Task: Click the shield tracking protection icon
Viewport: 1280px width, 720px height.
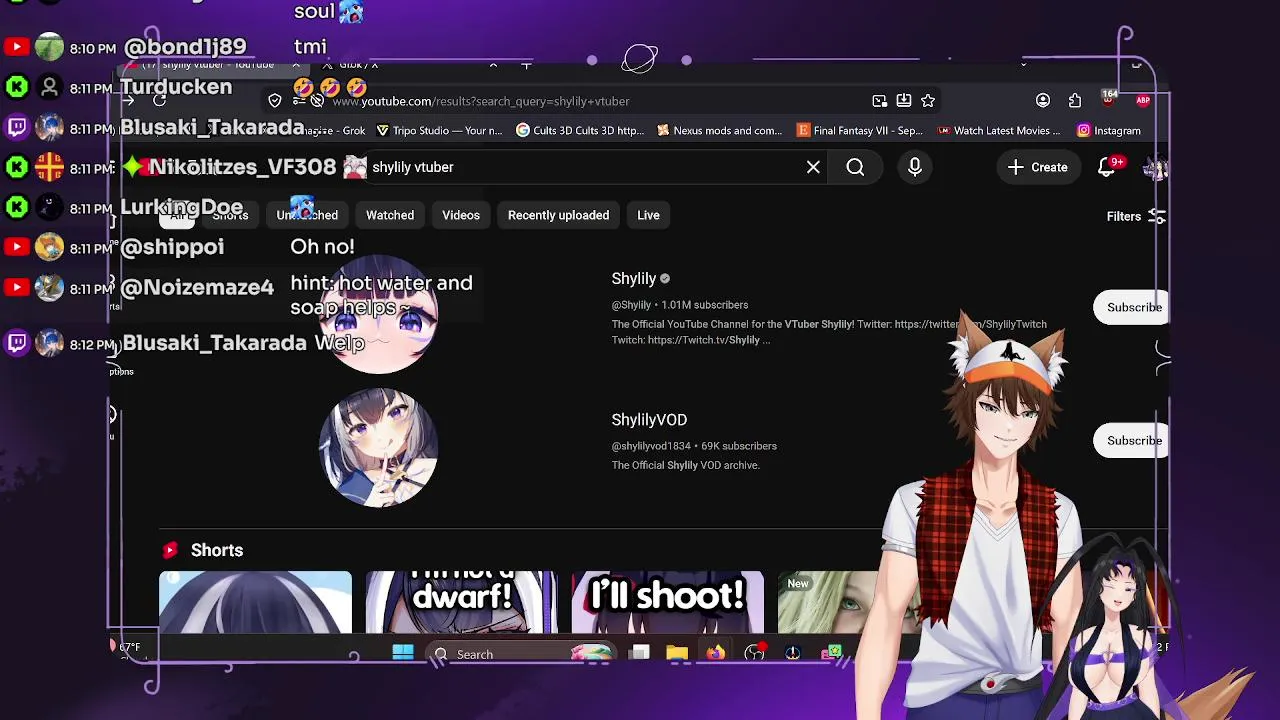Action: (275, 100)
